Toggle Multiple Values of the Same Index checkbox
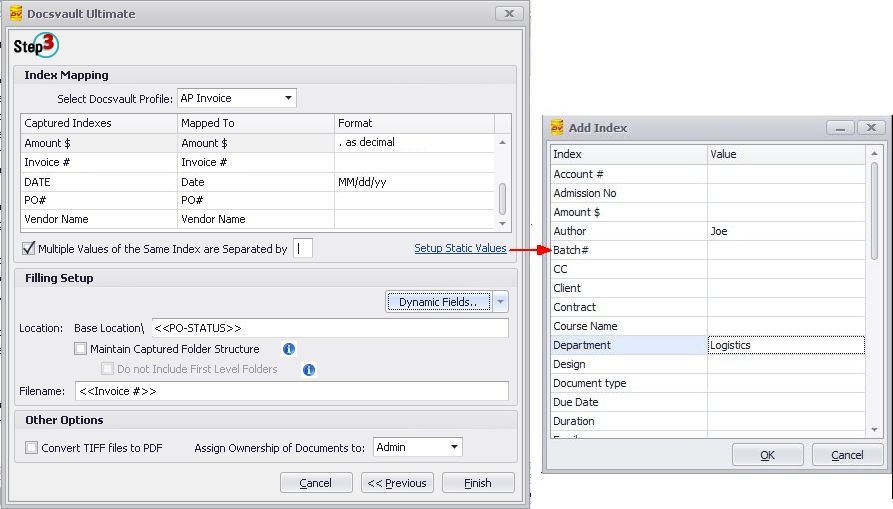This screenshot has width=893, height=509. point(28,248)
